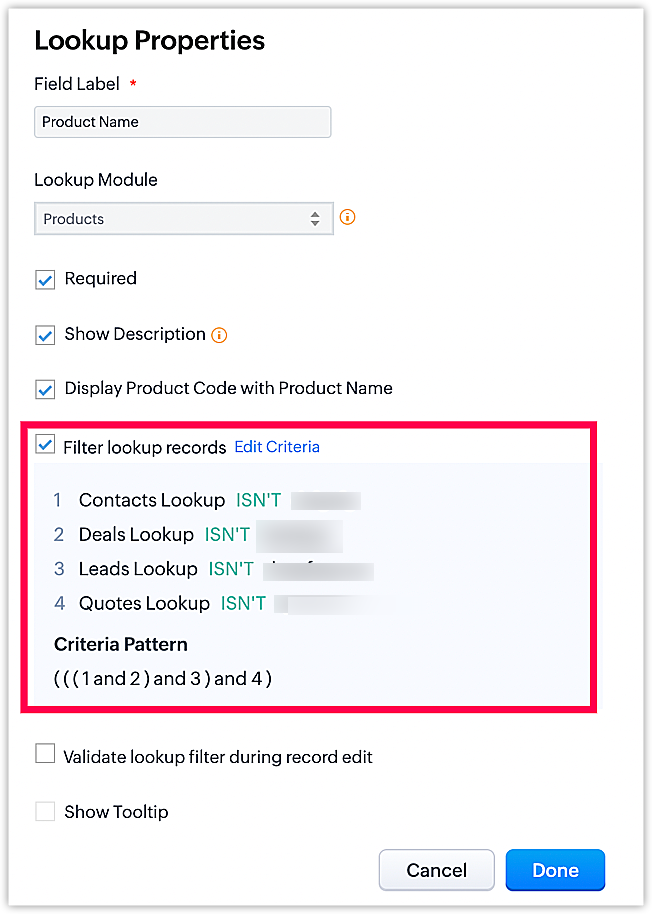Focus the Field Label input Product Name

tap(182, 122)
